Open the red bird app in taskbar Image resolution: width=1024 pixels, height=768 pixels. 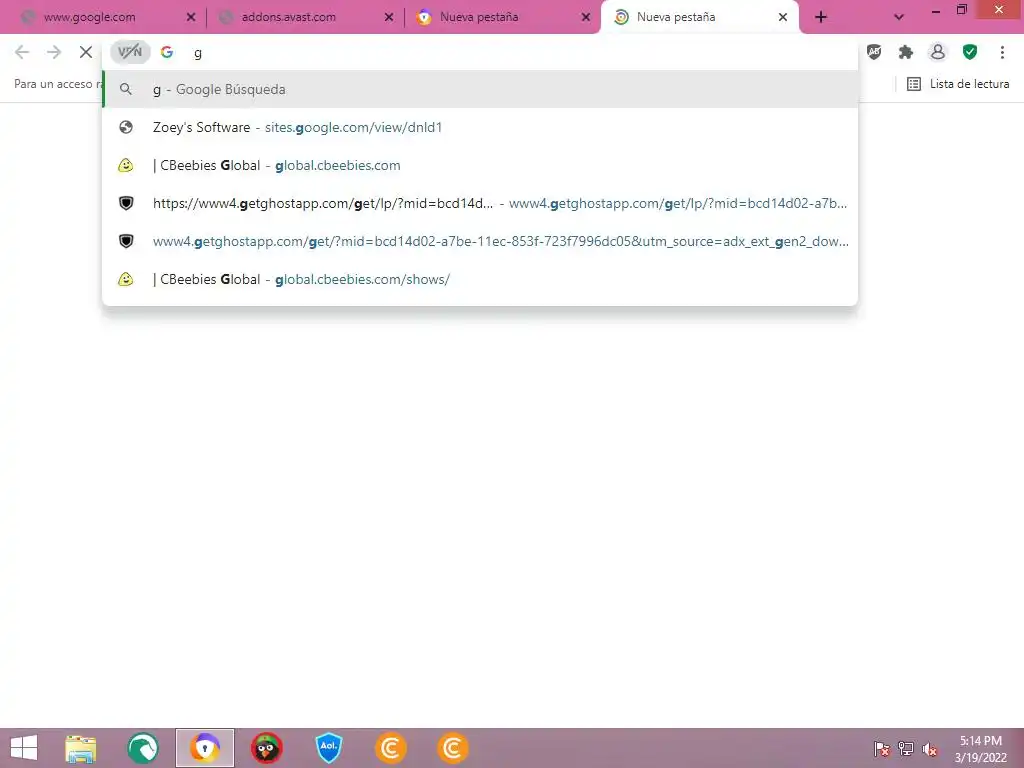[266, 748]
